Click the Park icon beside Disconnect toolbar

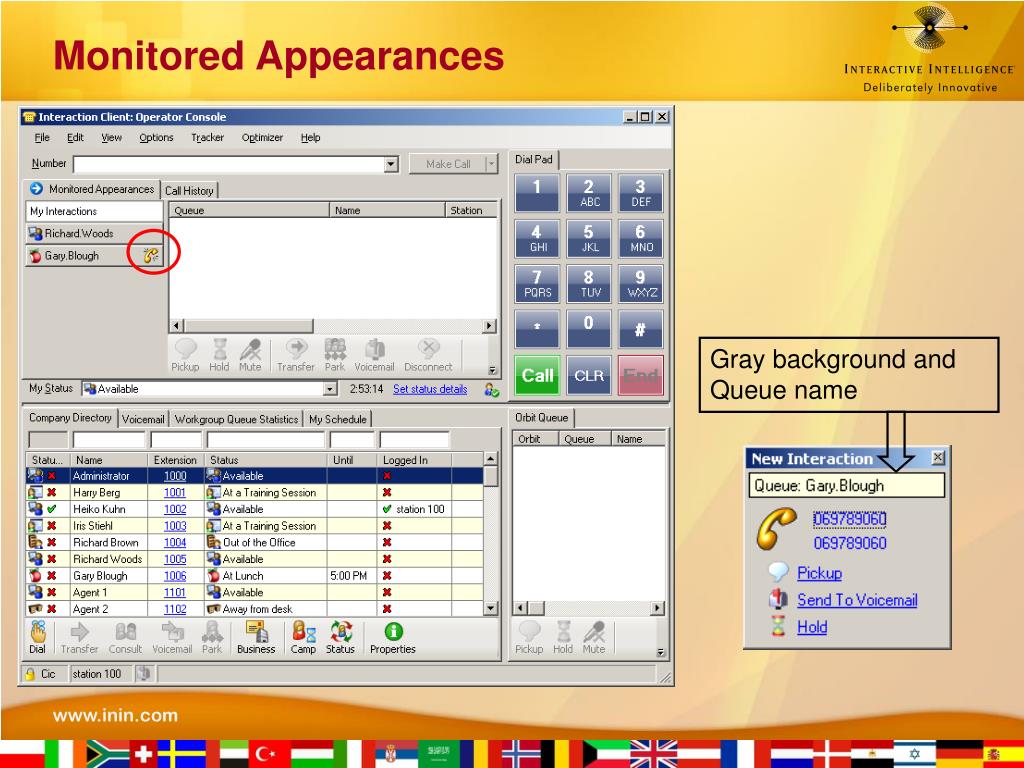click(x=335, y=349)
